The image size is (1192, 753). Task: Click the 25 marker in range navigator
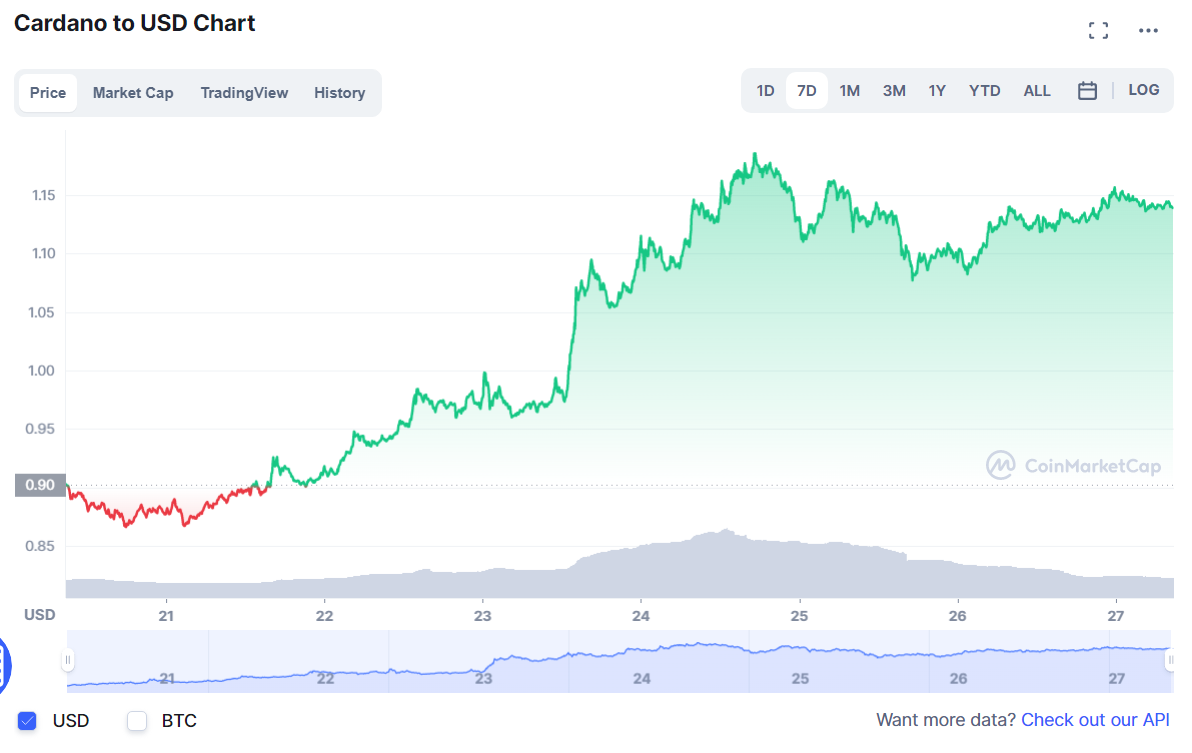click(x=800, y=679)
